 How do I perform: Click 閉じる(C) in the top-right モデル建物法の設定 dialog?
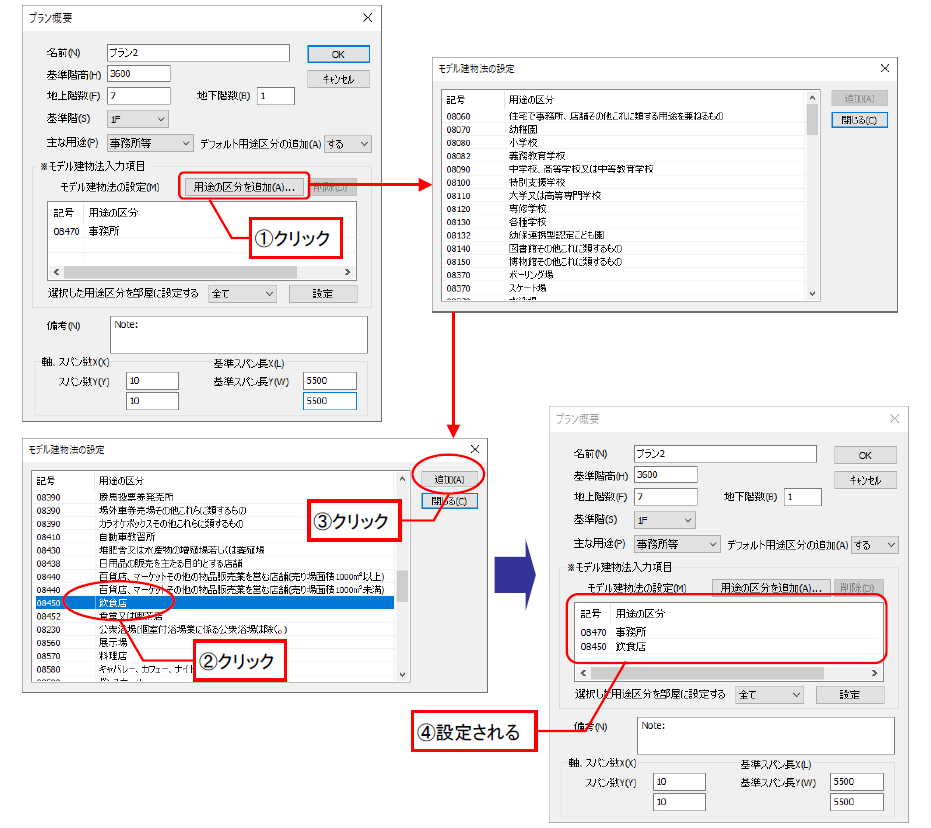coord(859,120)
